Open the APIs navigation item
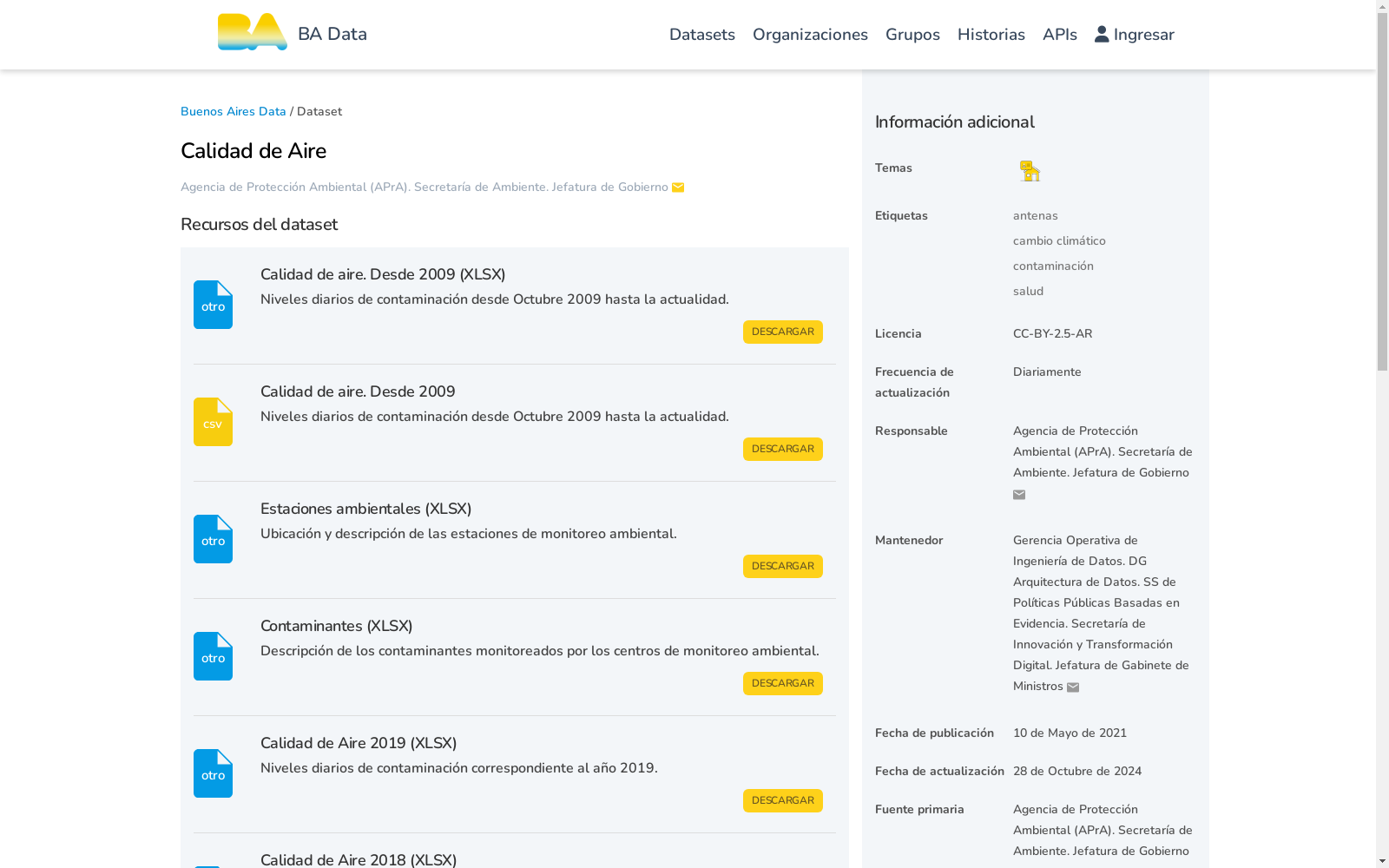This screenshot has height=868, width=1389. pyautogui.click(x=1060, y=35)
